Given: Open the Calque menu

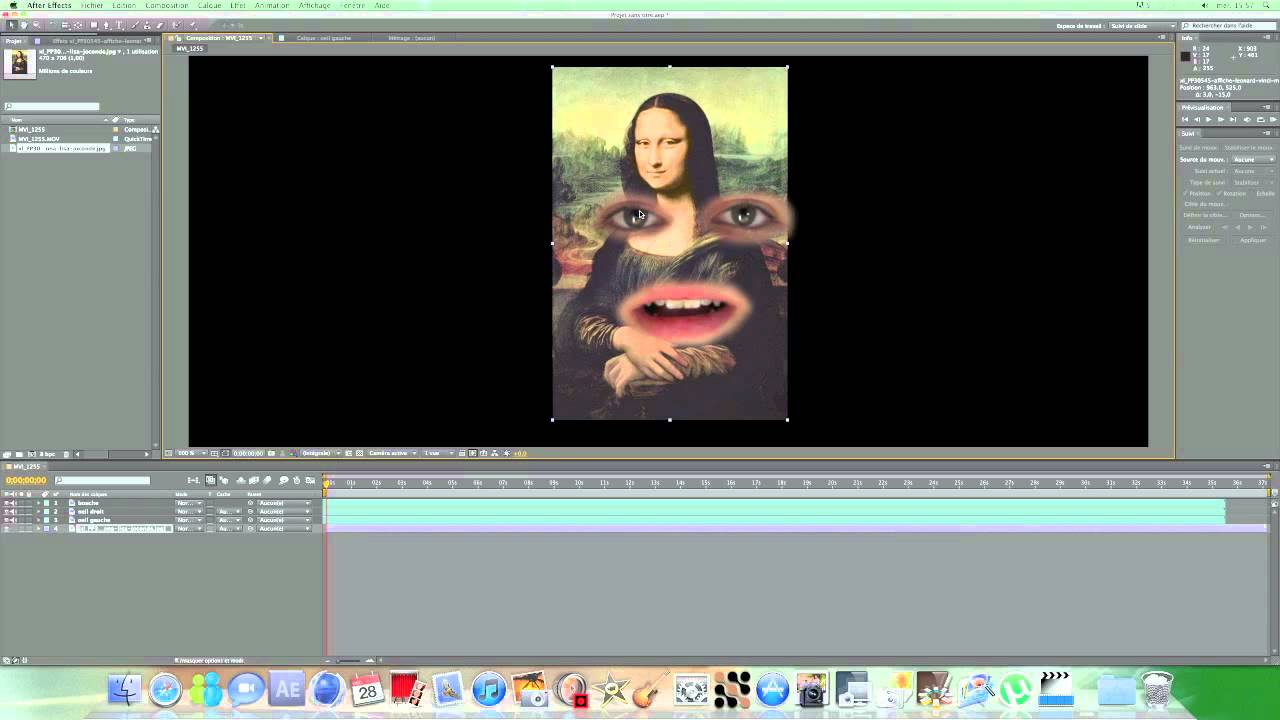Looking at the screenshot, I should point(210,5).
